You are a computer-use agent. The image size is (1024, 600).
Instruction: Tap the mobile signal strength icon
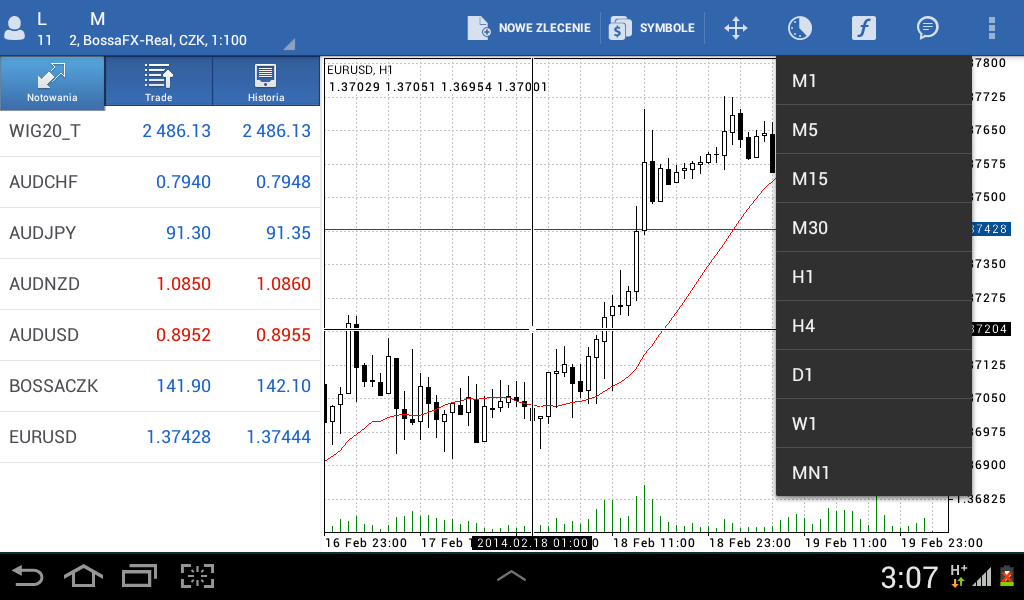click(x=982, y=578)
